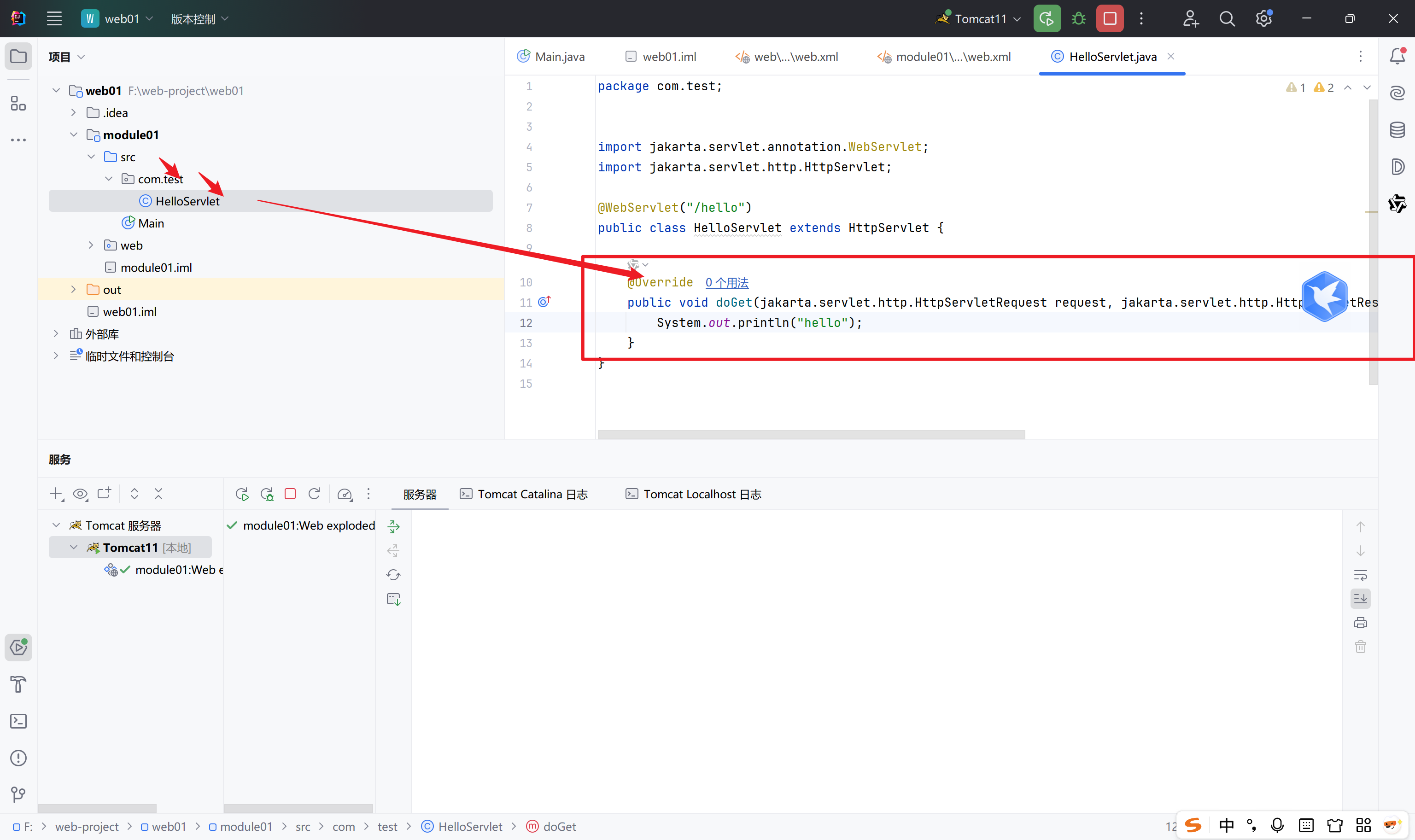Viewport: 1415px width, 840px height.
Task: Open the Notifications bell icon
Action: point(1397,56)
